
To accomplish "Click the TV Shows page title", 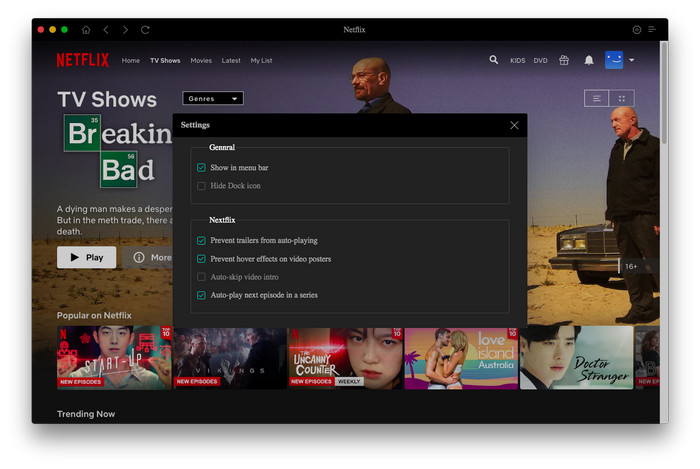I will [107, 100].
